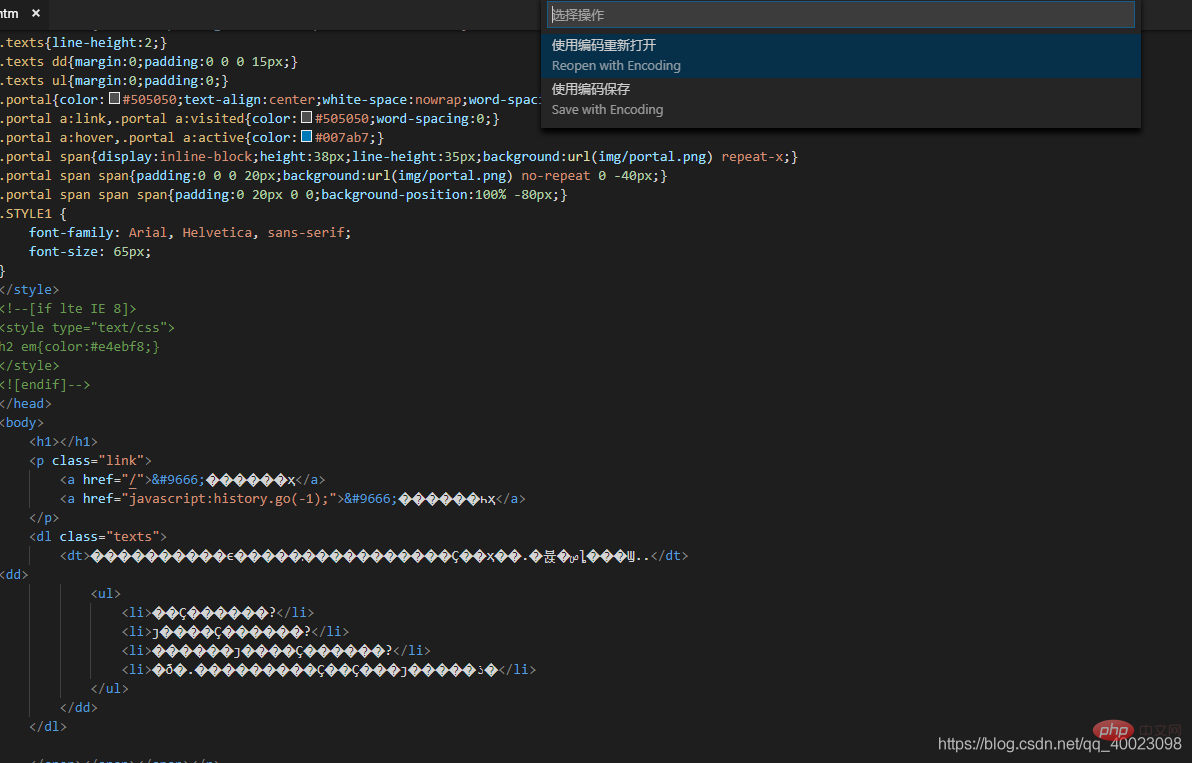The image size is (1192, 763).
Task: Click the dl class="texts" tag
Action: (x=98, y=536)
